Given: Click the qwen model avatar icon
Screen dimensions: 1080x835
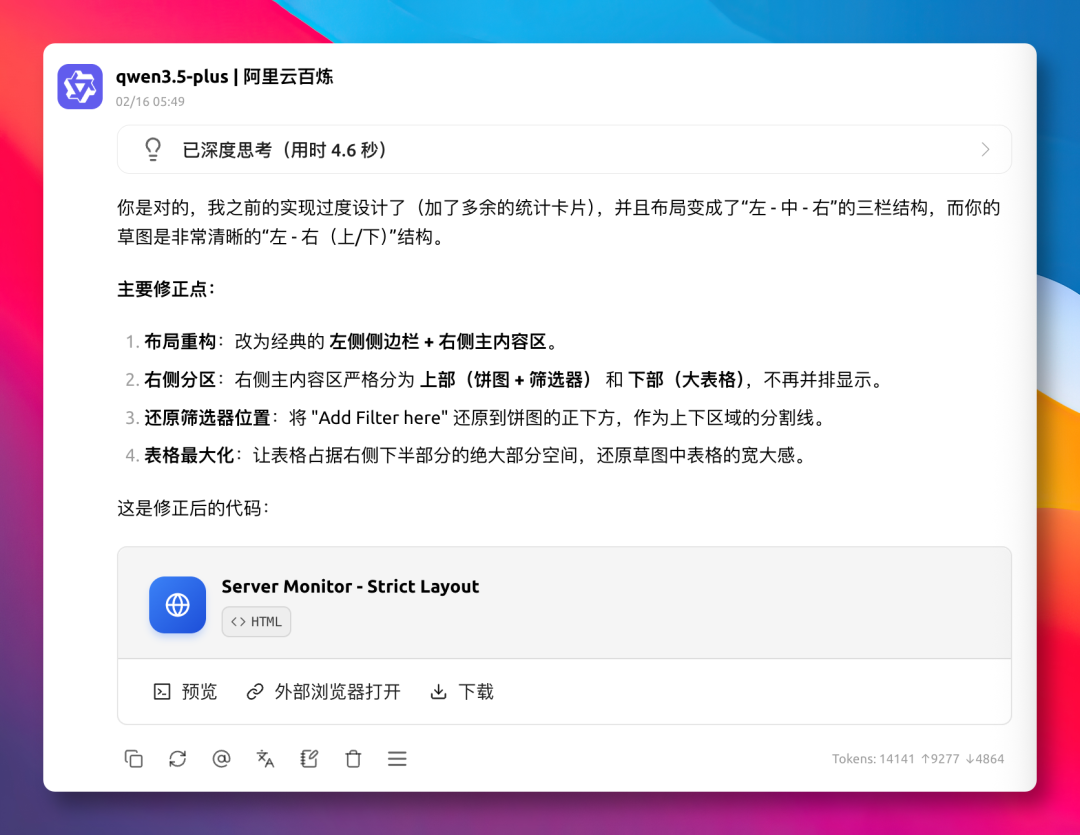Looking at the screenshot, I should click(x=80, y=87).
